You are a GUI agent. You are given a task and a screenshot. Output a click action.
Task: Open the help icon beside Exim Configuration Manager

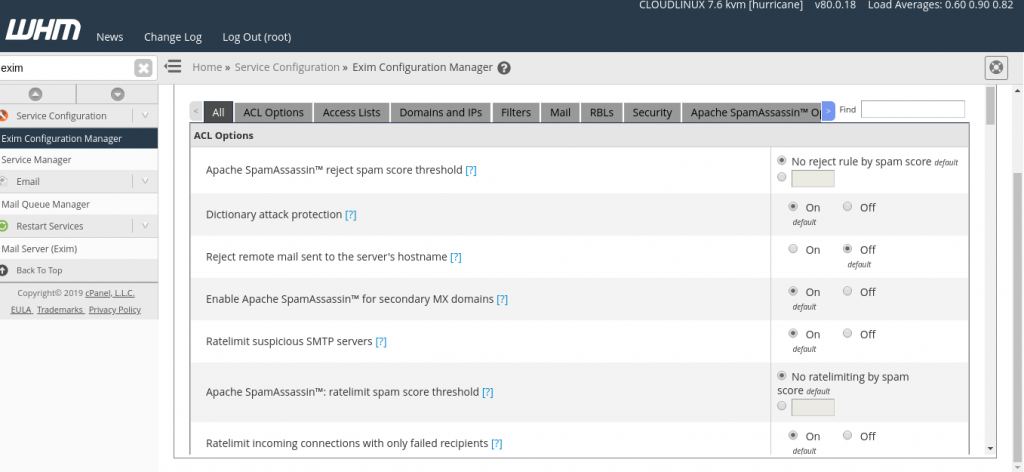[504, 68]
